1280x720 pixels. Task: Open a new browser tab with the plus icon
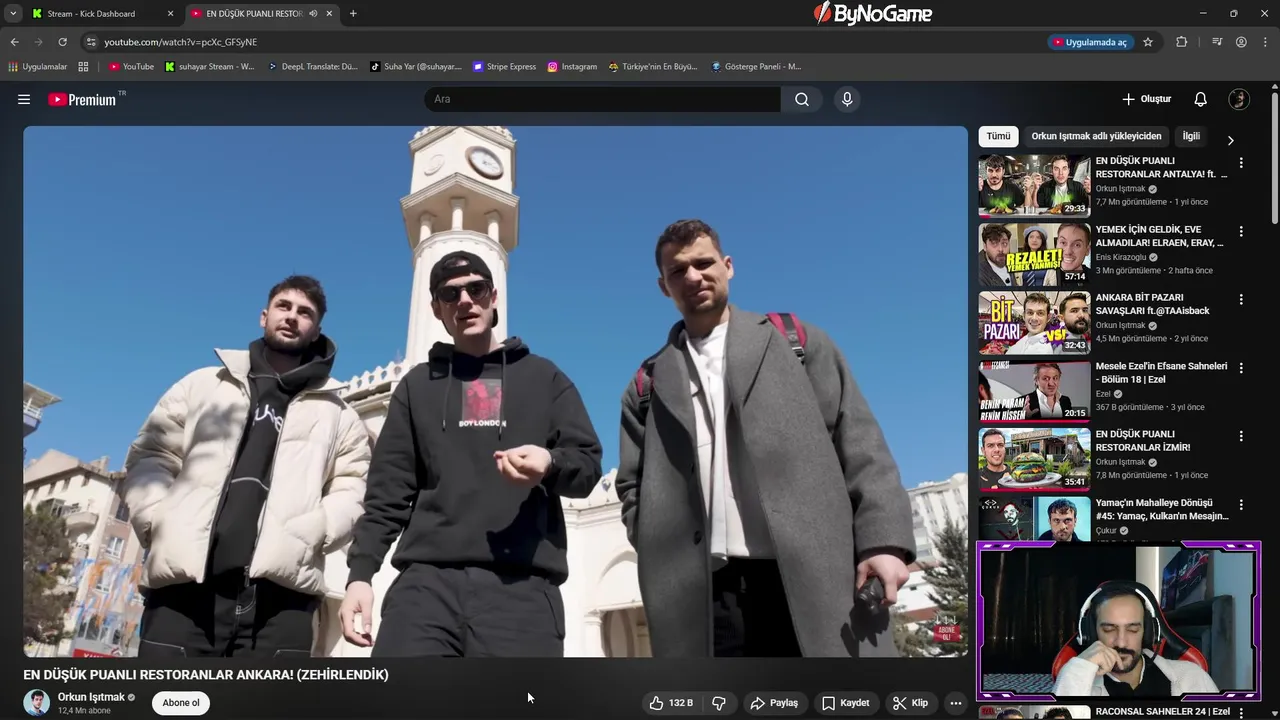point(353,13)
